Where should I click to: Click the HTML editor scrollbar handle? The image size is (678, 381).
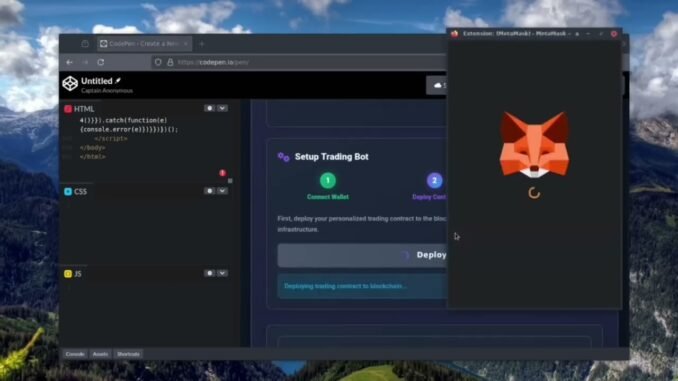click(230, 181)
